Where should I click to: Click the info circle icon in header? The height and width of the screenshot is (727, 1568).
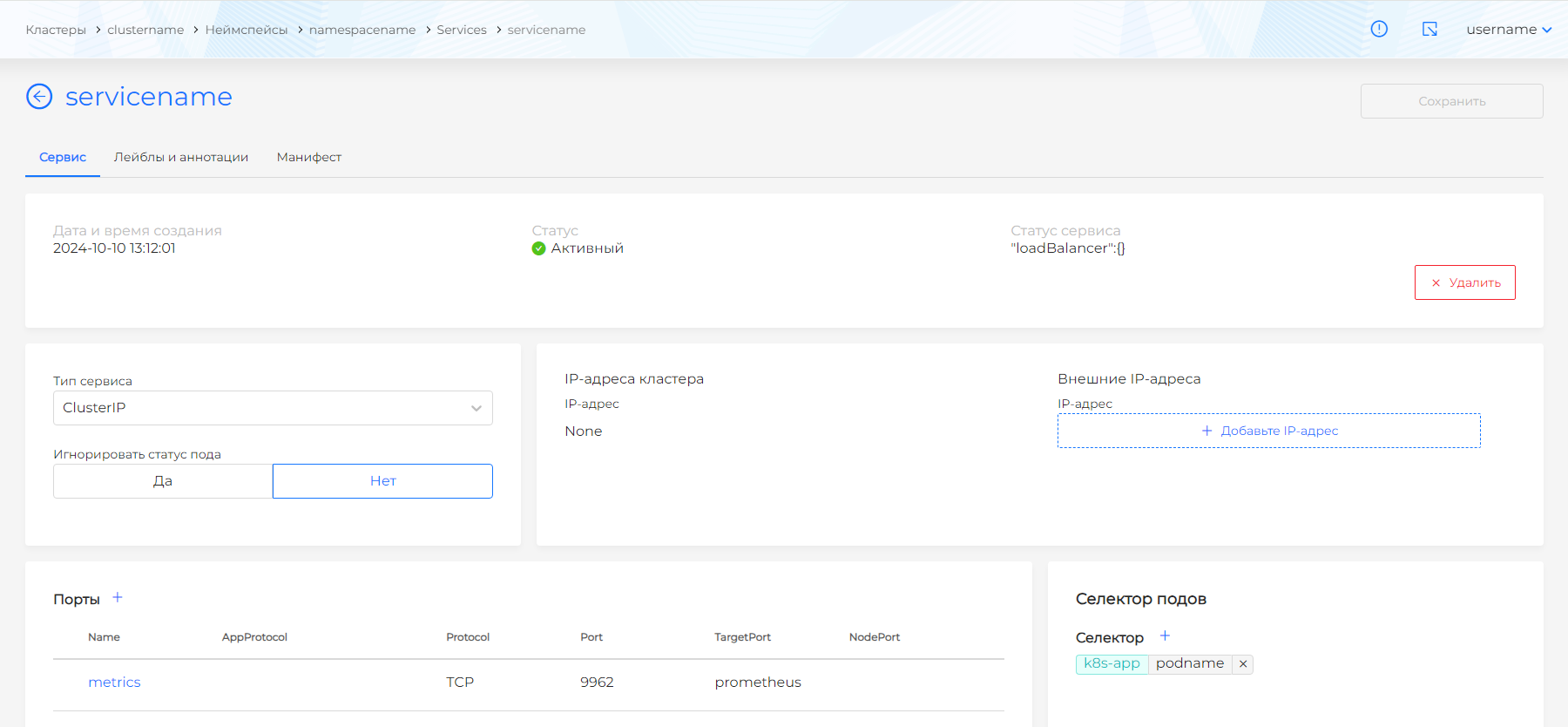tap(1379, 29)
